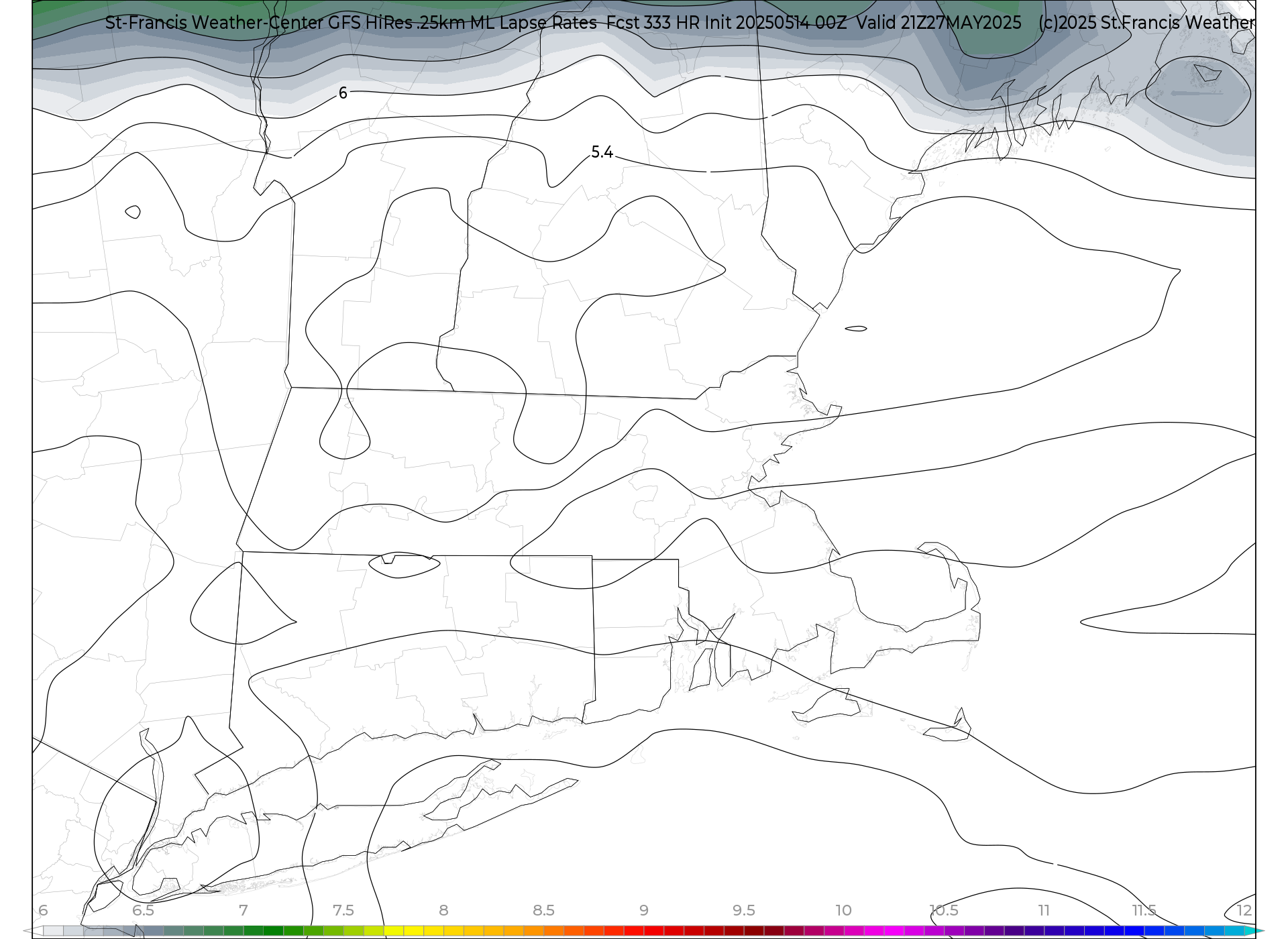Click the colorbar tick label 8.5
Image resolution: width=1288 pixels, height=939 pixels.
tap(543, 911)
